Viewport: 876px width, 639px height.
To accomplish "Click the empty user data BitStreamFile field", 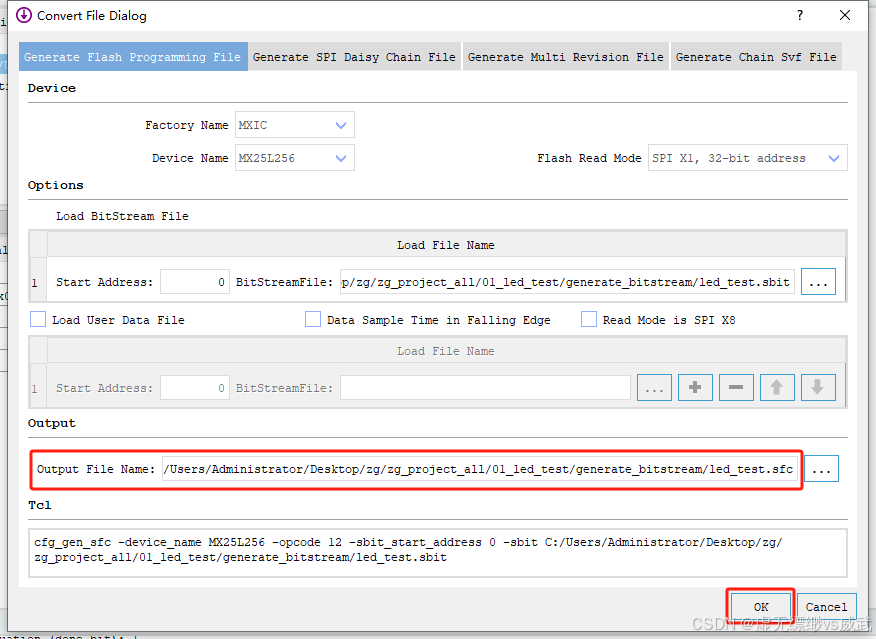I will (485, 387).
